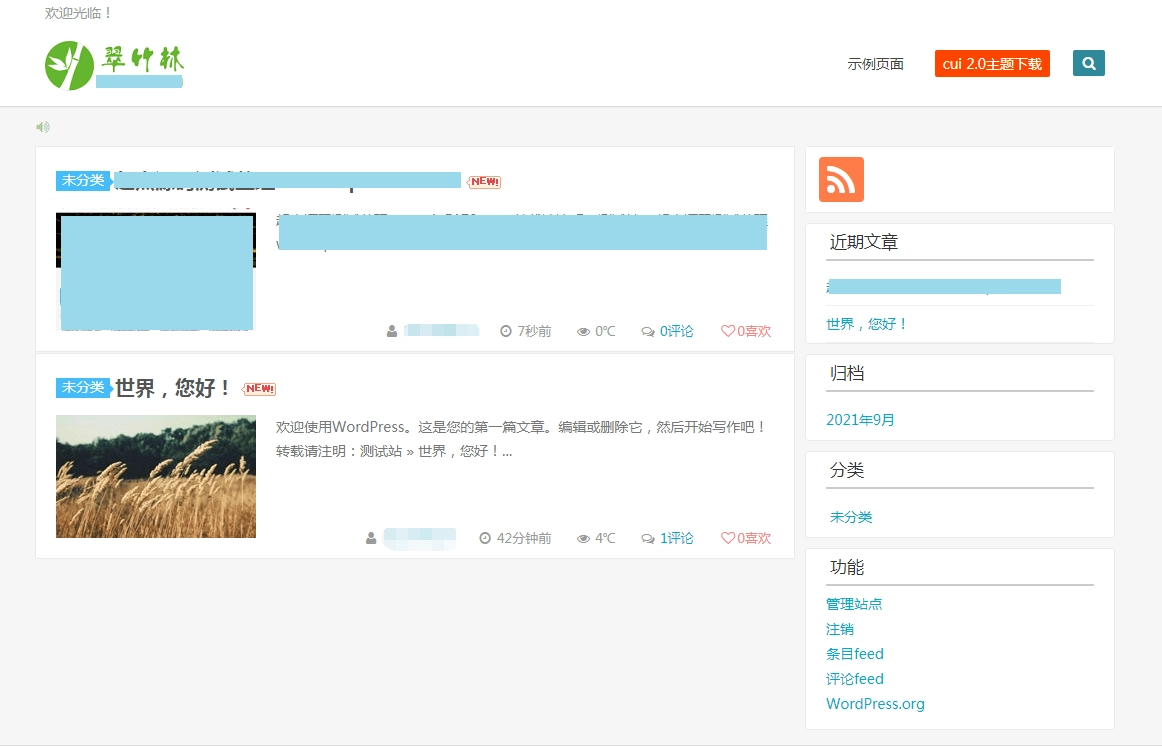Visit the WordPress.org link
1162x746 pixels.
[875, 704]
